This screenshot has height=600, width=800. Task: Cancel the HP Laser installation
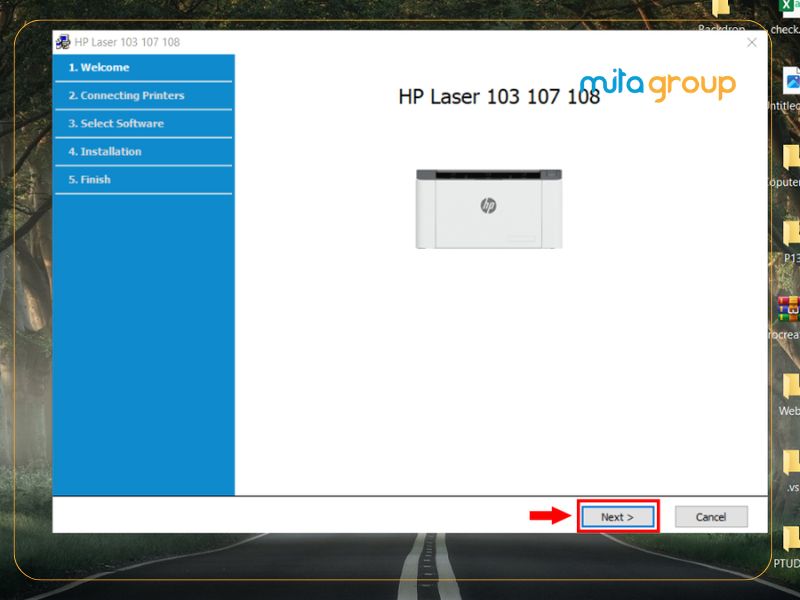pos(711,517)
